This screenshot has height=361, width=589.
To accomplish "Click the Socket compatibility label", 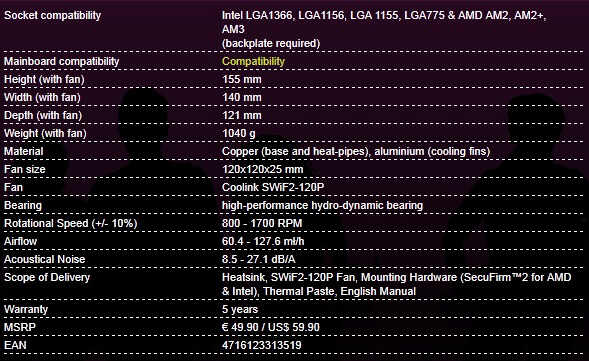I will (53, 15).
